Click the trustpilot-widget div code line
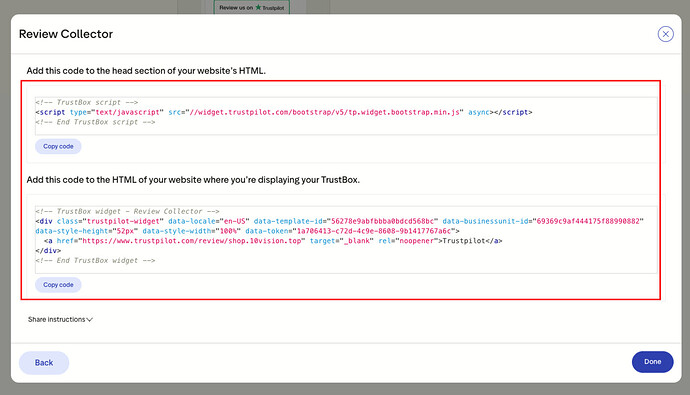690x395 pixels. (339, 221)
